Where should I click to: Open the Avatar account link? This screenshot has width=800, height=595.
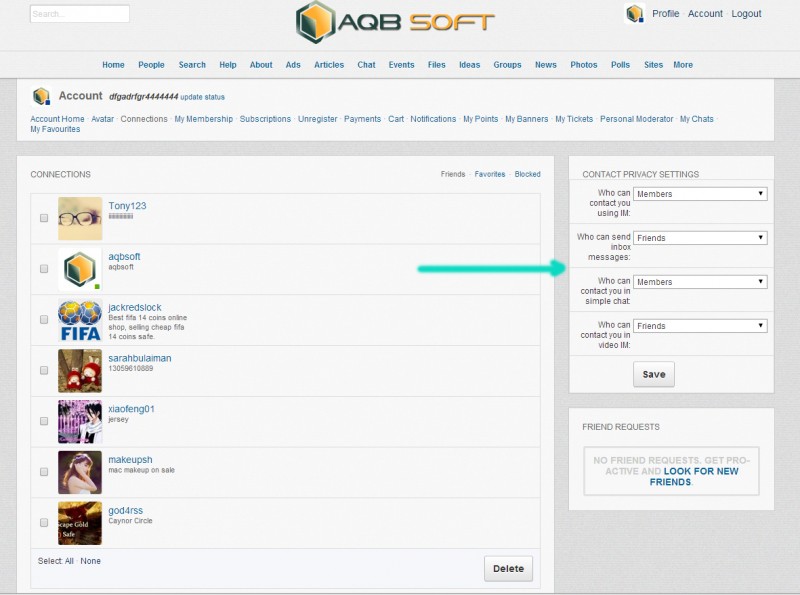tap(103, 119)
